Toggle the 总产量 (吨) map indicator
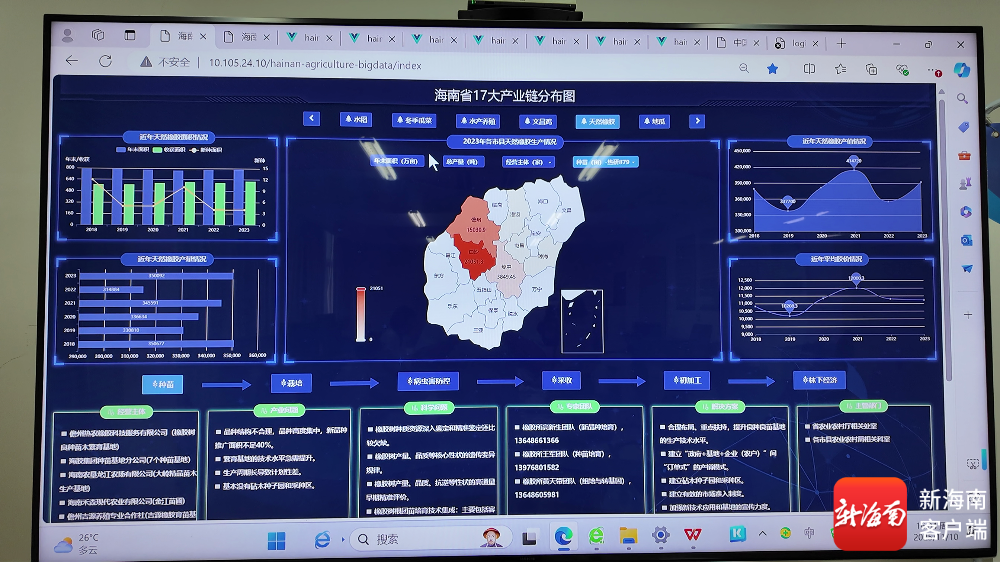This screenshot has height=562, width=1000. tap(461, 161)
